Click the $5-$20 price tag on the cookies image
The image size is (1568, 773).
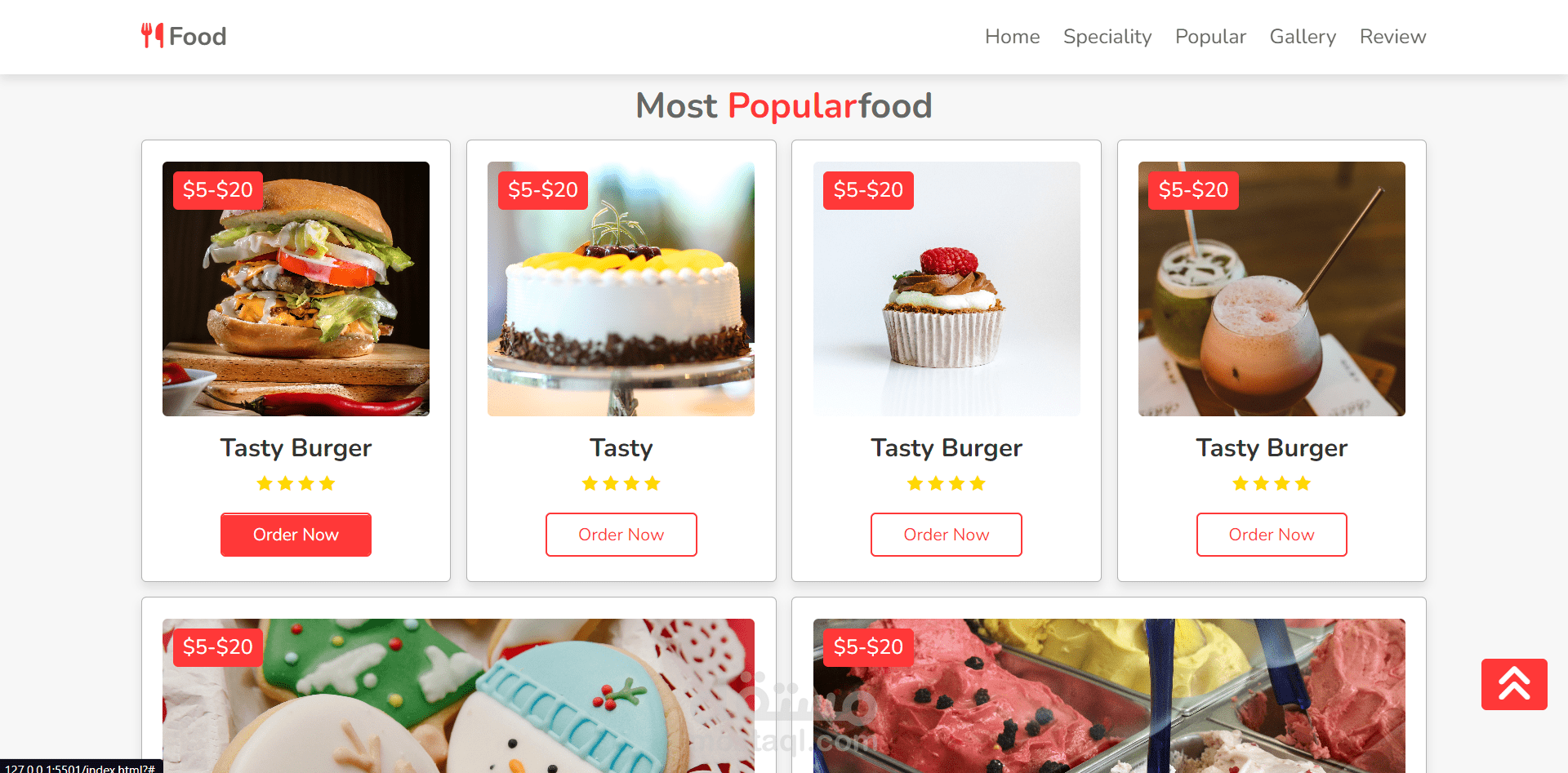point(217,647)
